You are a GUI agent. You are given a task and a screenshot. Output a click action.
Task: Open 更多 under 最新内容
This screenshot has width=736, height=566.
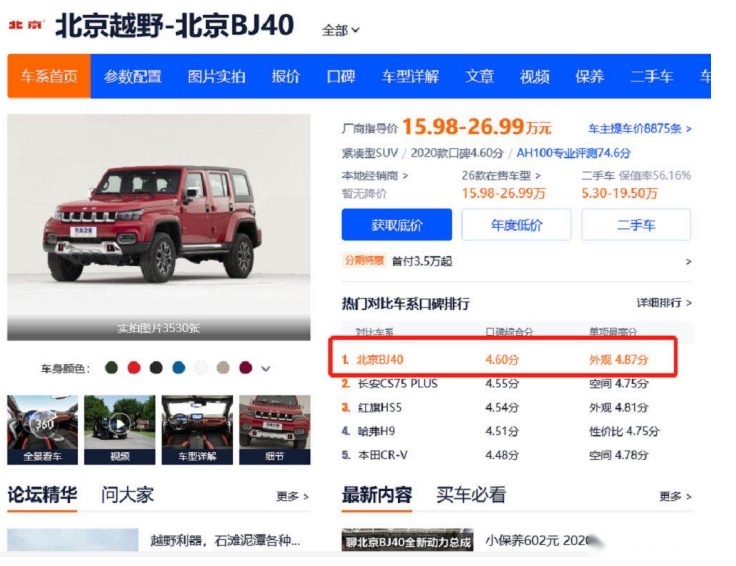675,496
